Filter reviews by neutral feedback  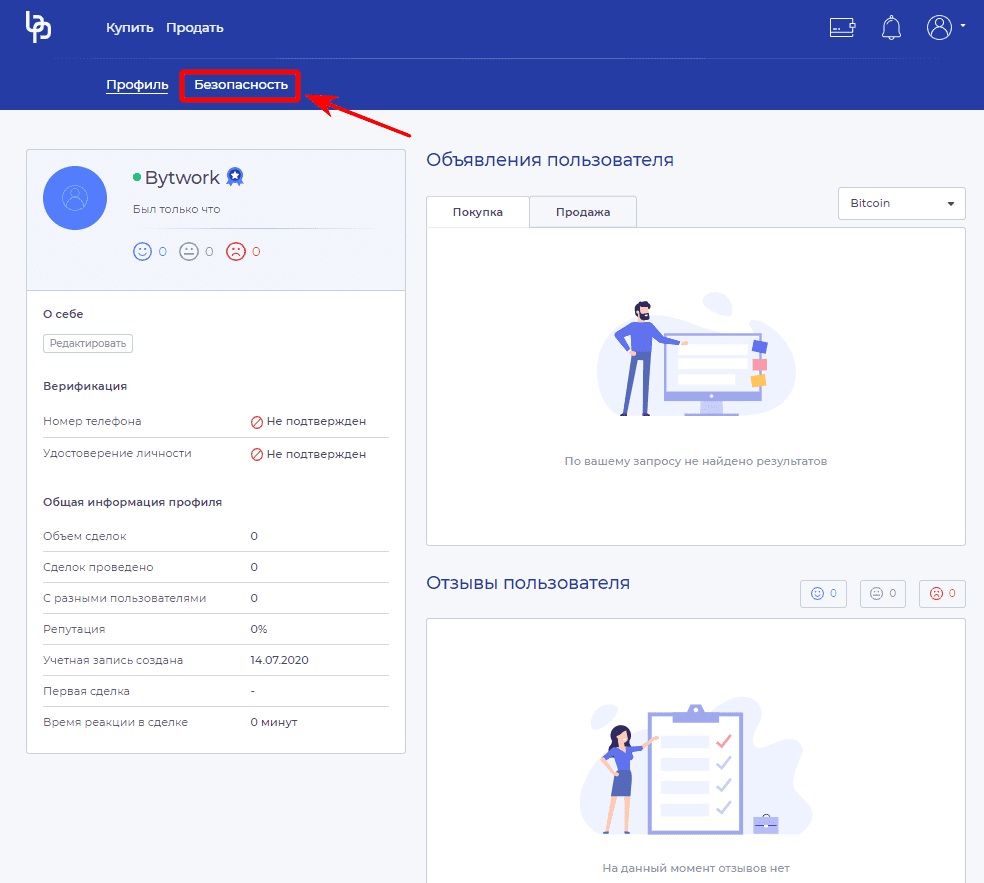click(x=882, y=593)
